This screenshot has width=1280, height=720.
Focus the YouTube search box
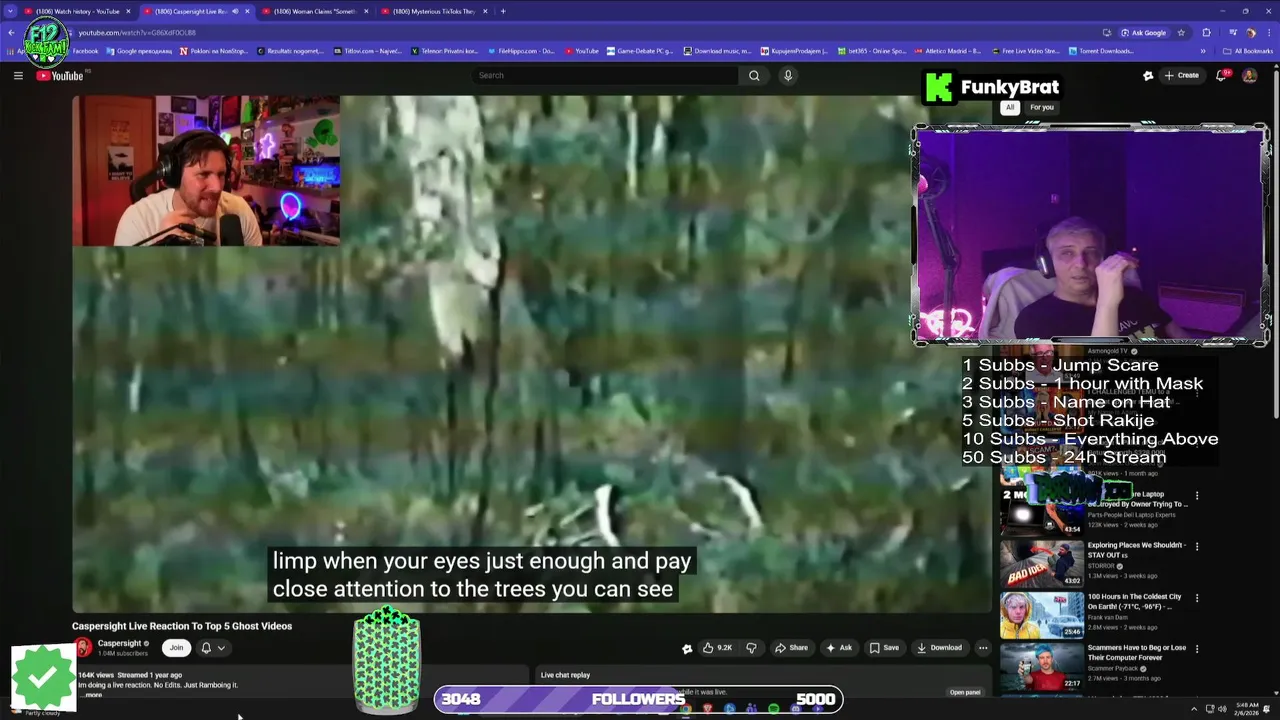coord(606,75)
